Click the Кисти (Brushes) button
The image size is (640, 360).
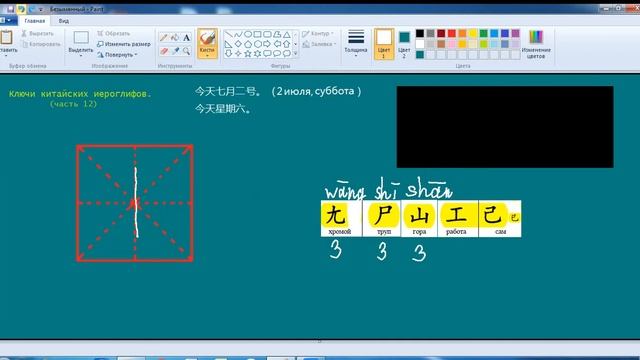point(207,43)
